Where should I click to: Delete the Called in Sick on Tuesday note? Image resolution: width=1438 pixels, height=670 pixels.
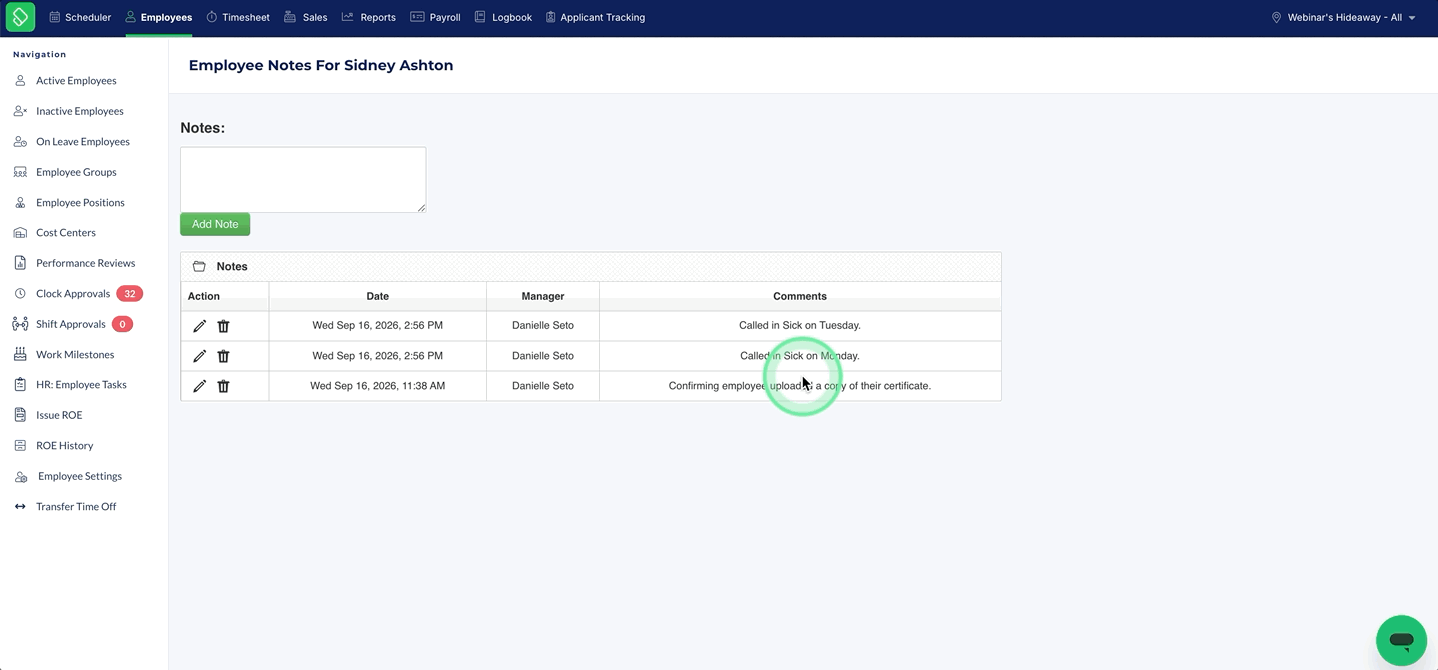click(x=223, y=326)
